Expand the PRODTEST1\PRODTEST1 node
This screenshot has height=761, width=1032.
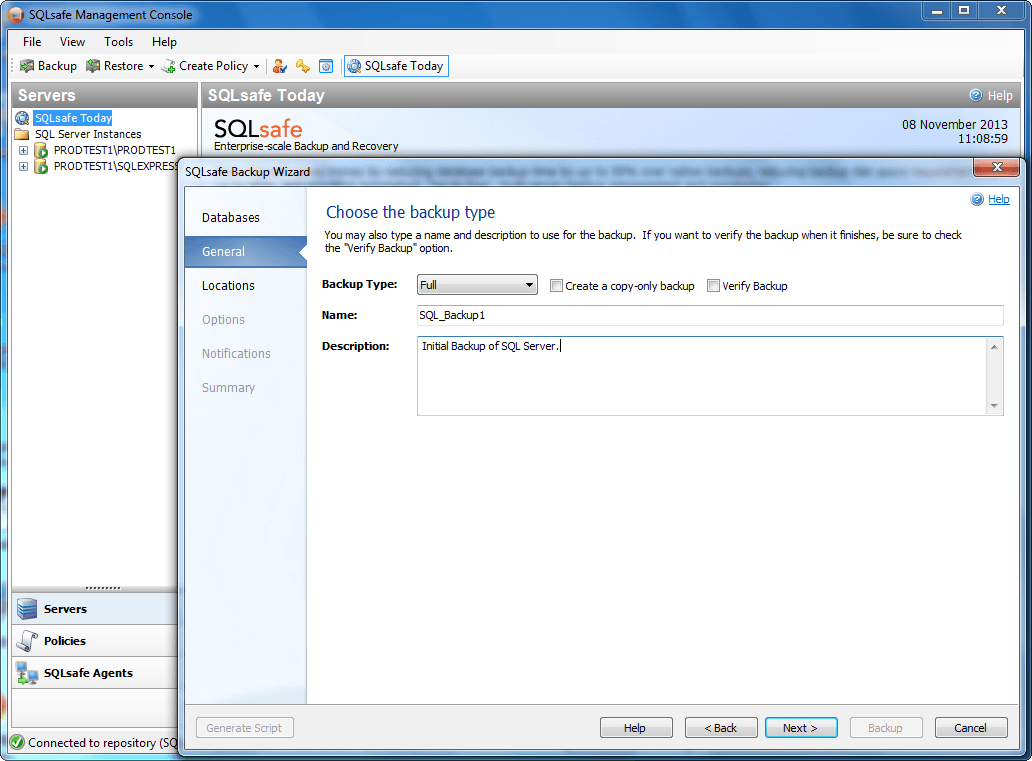[23, 150]
